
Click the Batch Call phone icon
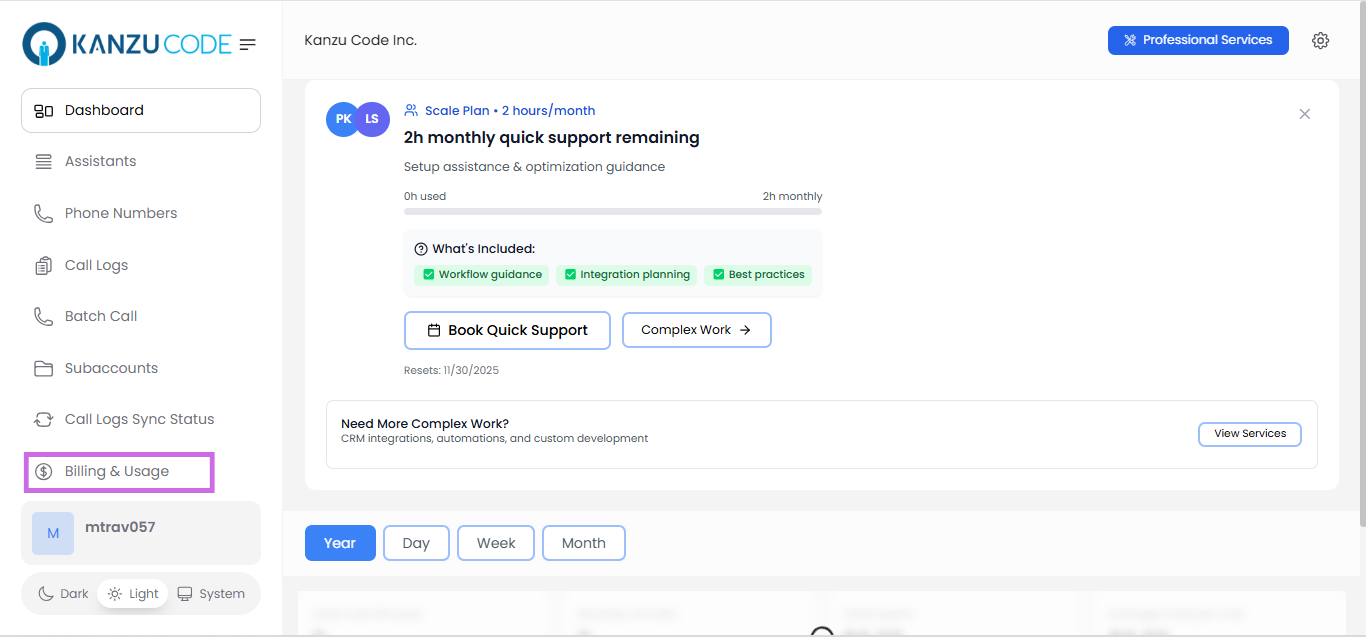click(43, 317)
